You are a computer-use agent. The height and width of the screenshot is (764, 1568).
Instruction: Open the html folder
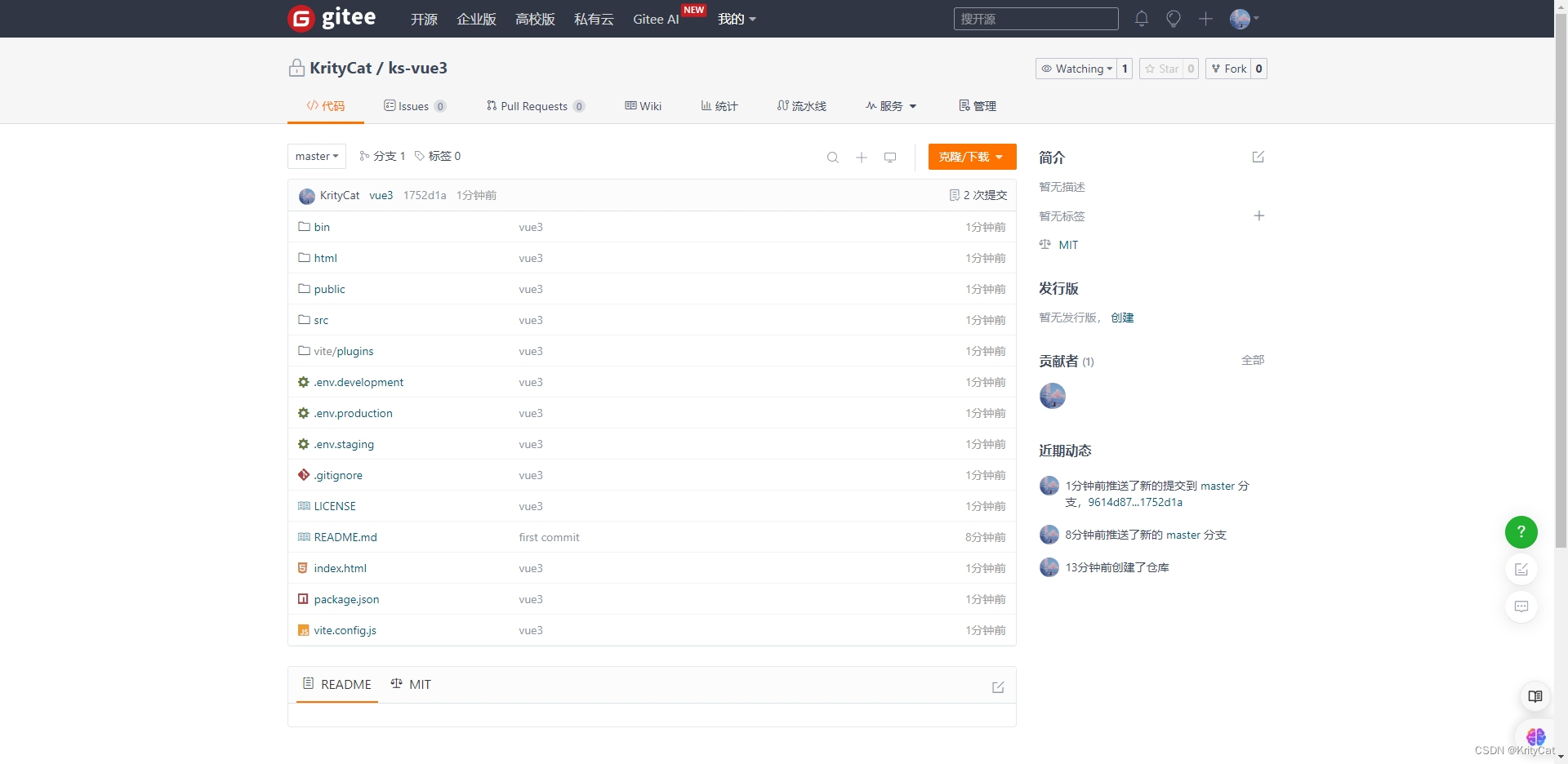click(x=325, y=258)
